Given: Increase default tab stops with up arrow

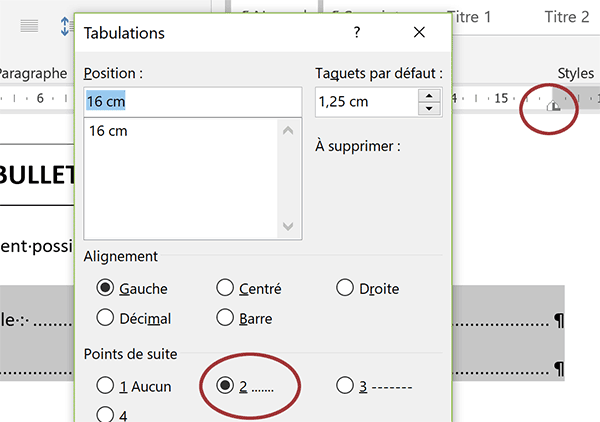Looking at the screenshot, I should tap(430, 95).
